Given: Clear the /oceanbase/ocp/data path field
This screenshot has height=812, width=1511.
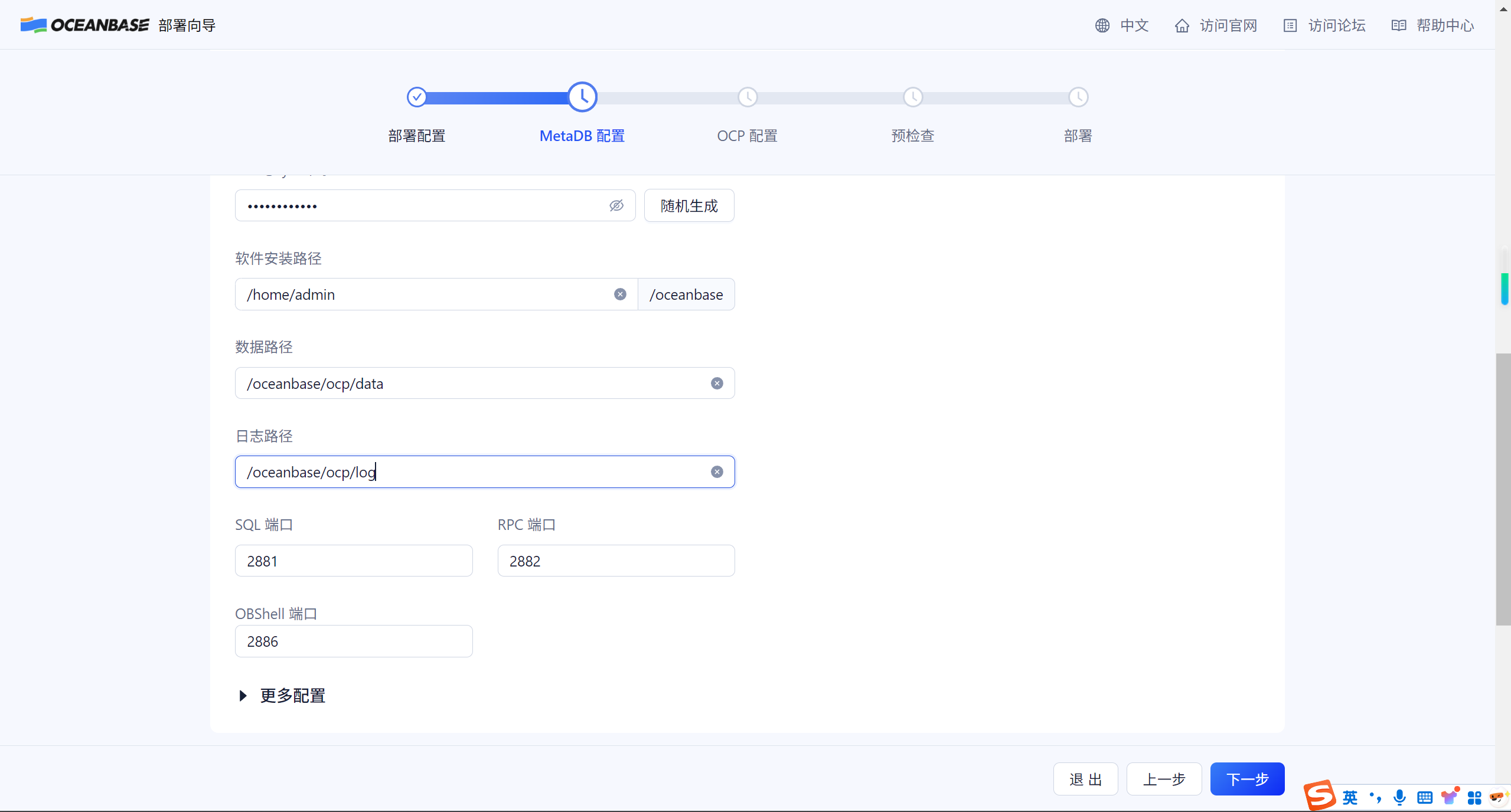Looking at the screenshot, I should pos(717,383).
